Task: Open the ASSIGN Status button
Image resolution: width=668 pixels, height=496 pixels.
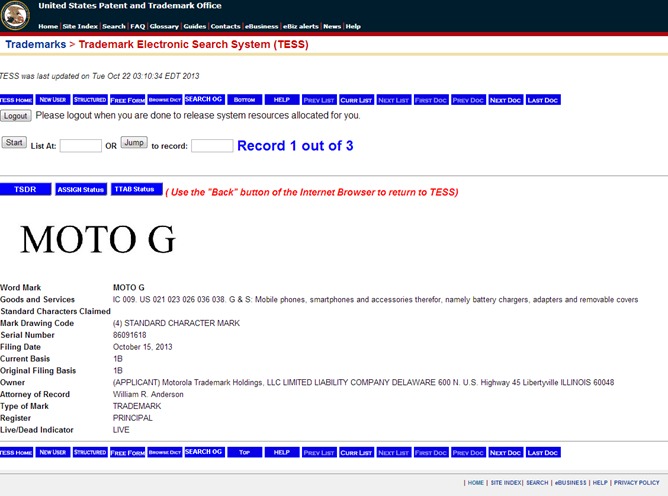Action: point(81,189)
